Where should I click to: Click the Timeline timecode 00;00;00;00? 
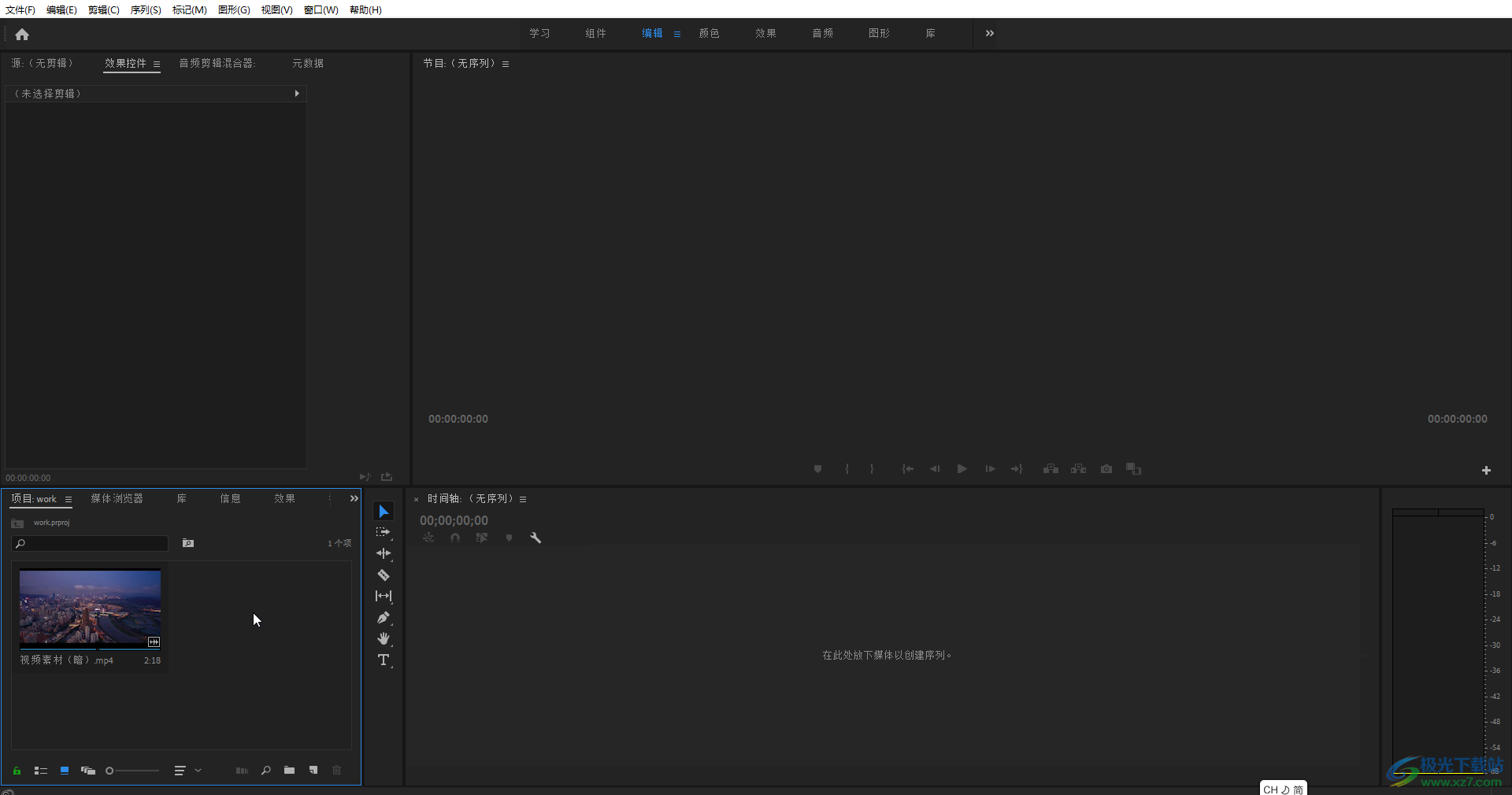pyautogui.click(x=454, y=520)
